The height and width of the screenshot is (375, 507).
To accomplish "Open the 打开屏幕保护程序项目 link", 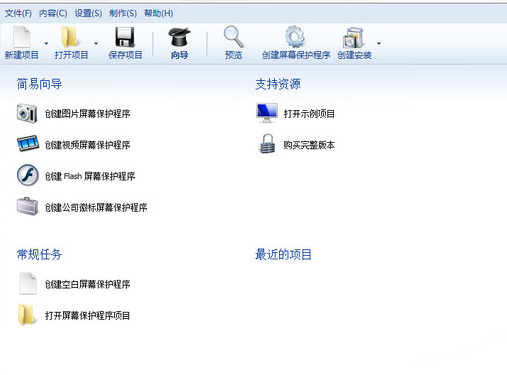I will coord(87,316).
